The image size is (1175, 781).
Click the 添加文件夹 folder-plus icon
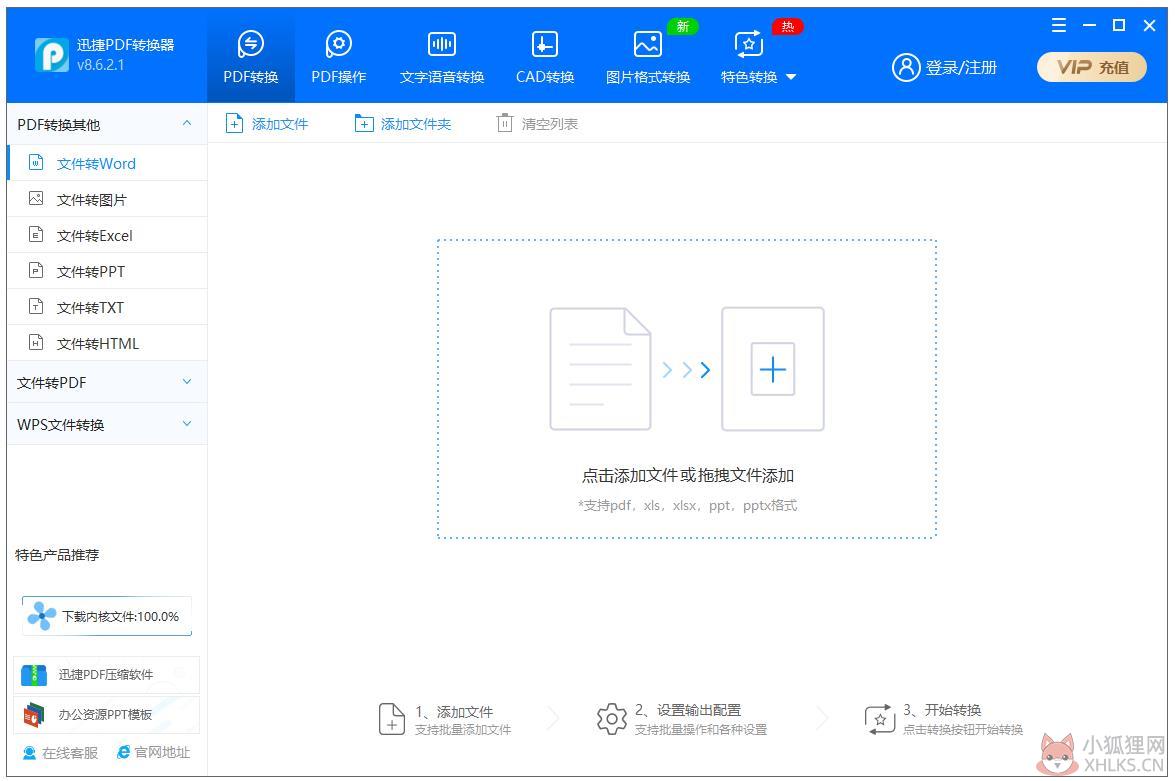(x=363, y=123)
